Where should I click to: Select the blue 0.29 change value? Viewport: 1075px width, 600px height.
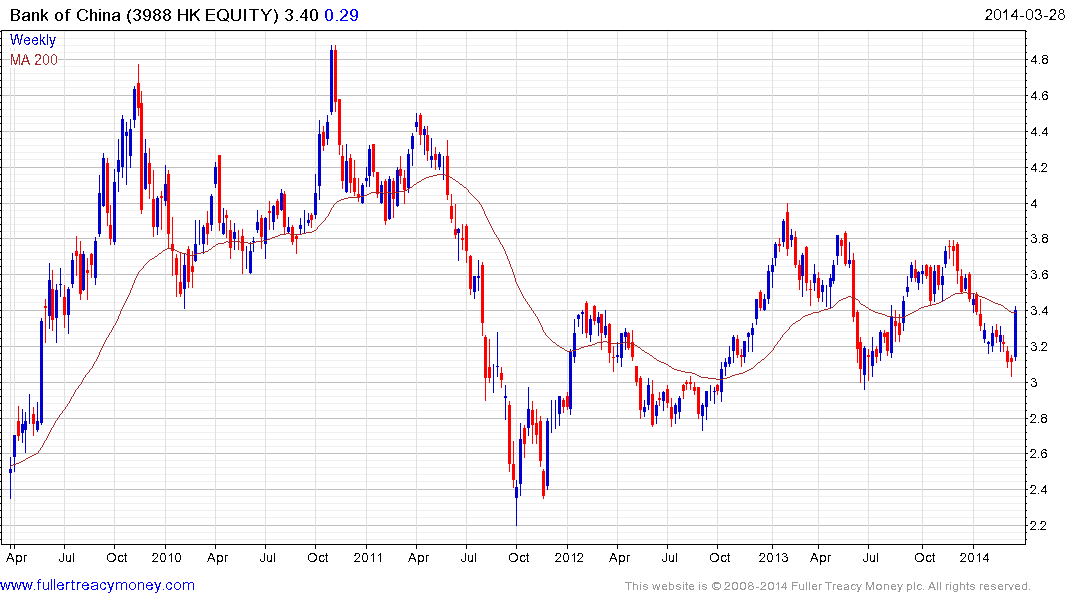coord(341,15)
